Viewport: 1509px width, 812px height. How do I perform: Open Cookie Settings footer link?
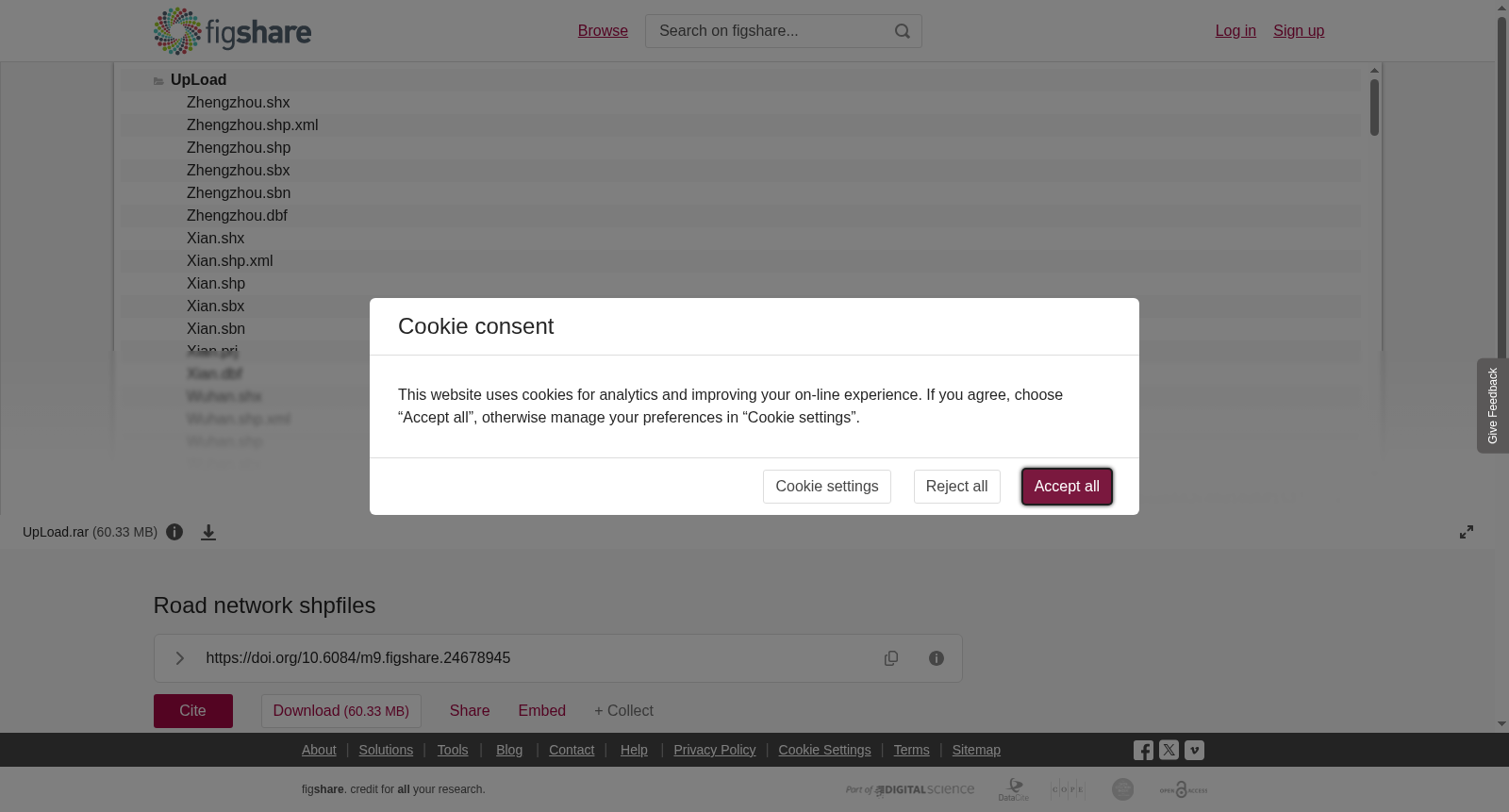pos(824,750)
